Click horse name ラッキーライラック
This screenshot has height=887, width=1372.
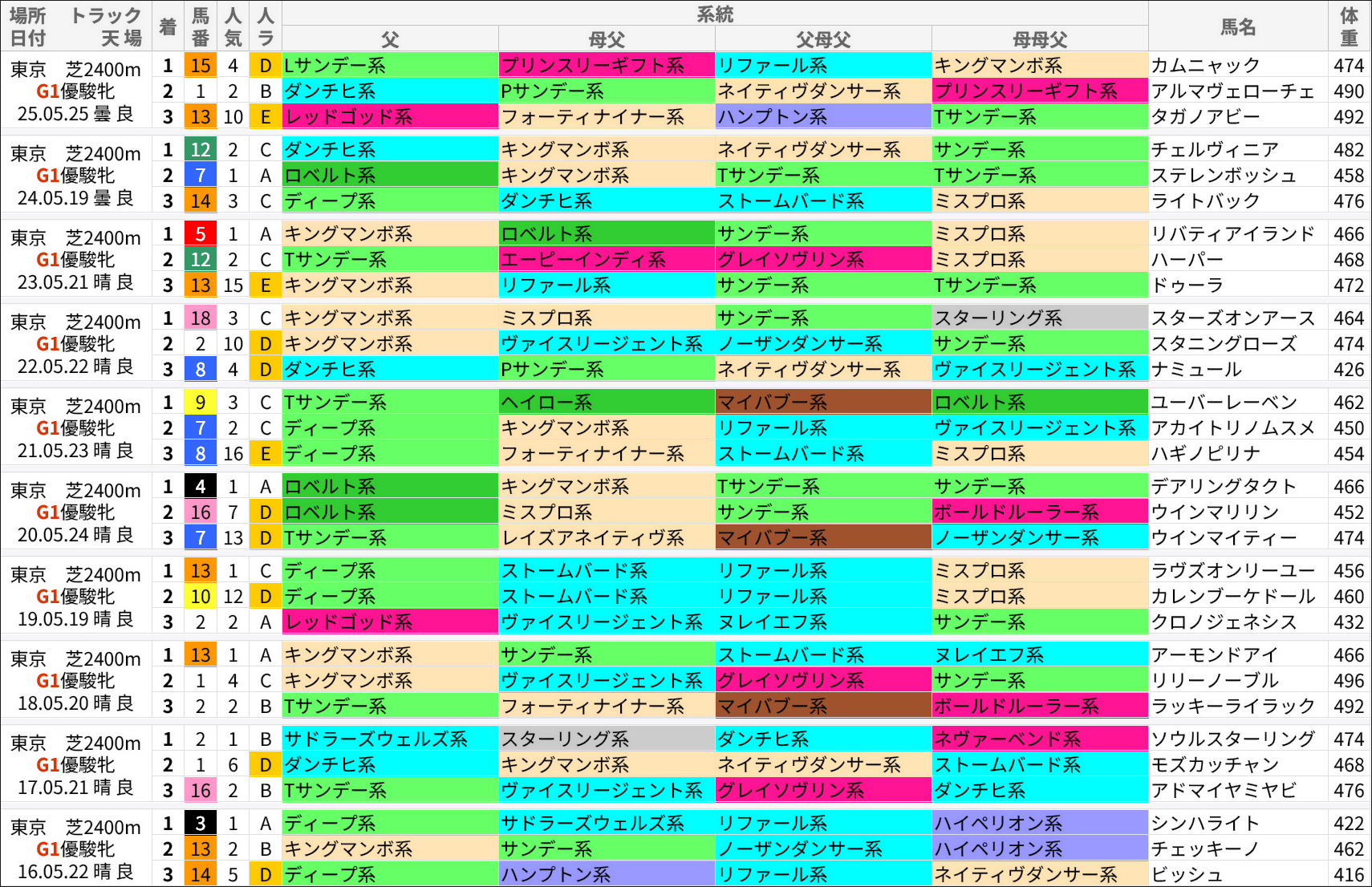pos(1233,707)
